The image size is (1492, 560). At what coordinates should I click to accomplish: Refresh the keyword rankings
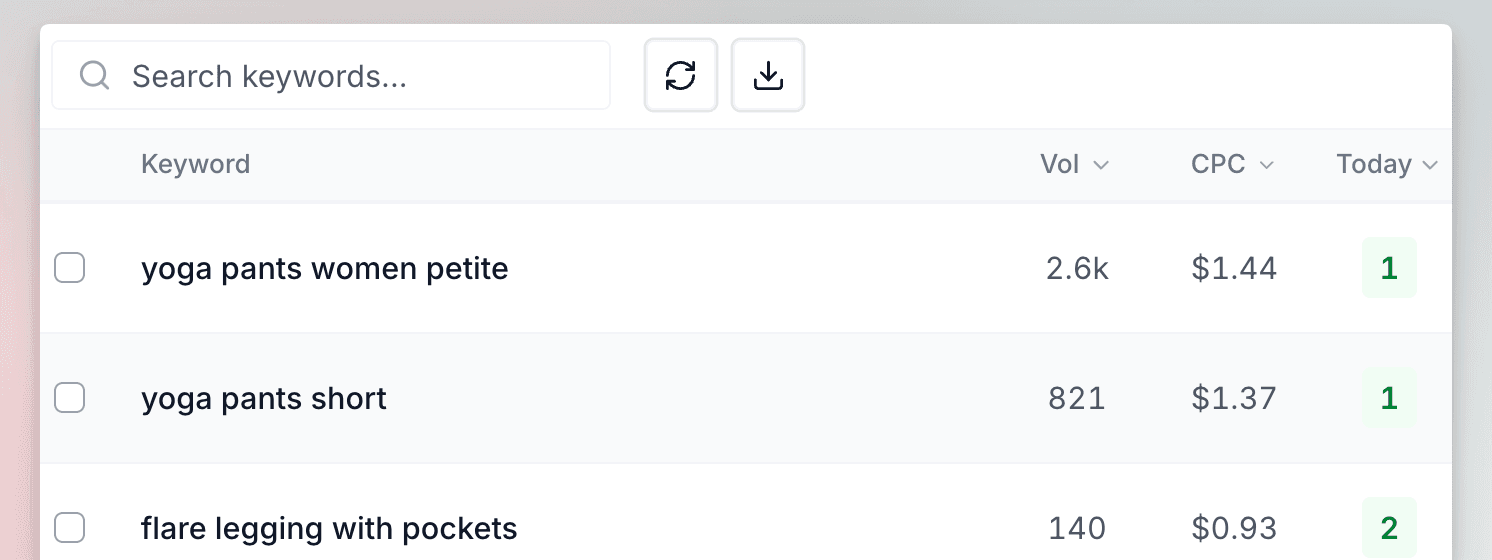tap(681, 75)
